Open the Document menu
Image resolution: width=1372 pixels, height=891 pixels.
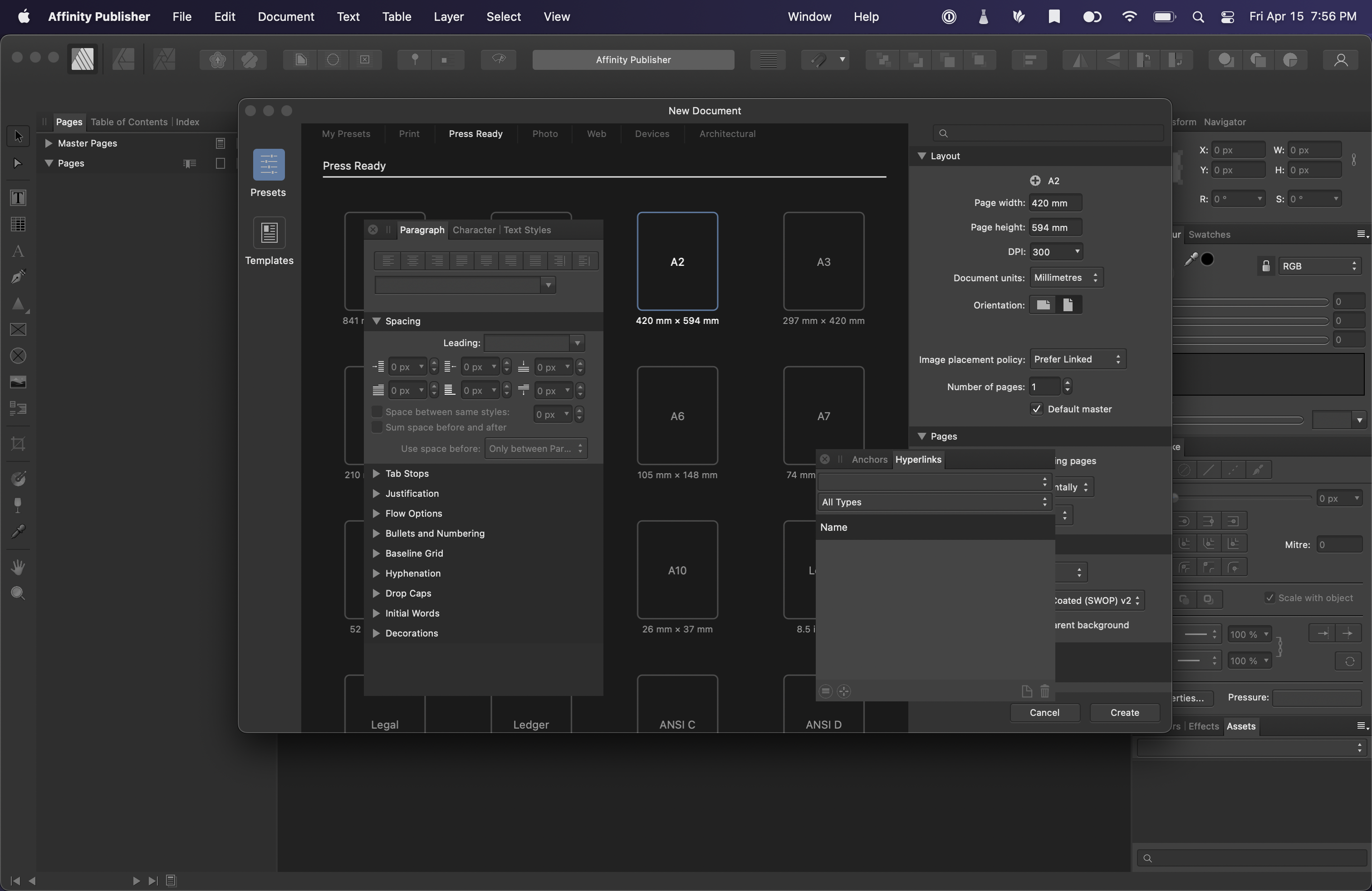click(x=286, y=17)
